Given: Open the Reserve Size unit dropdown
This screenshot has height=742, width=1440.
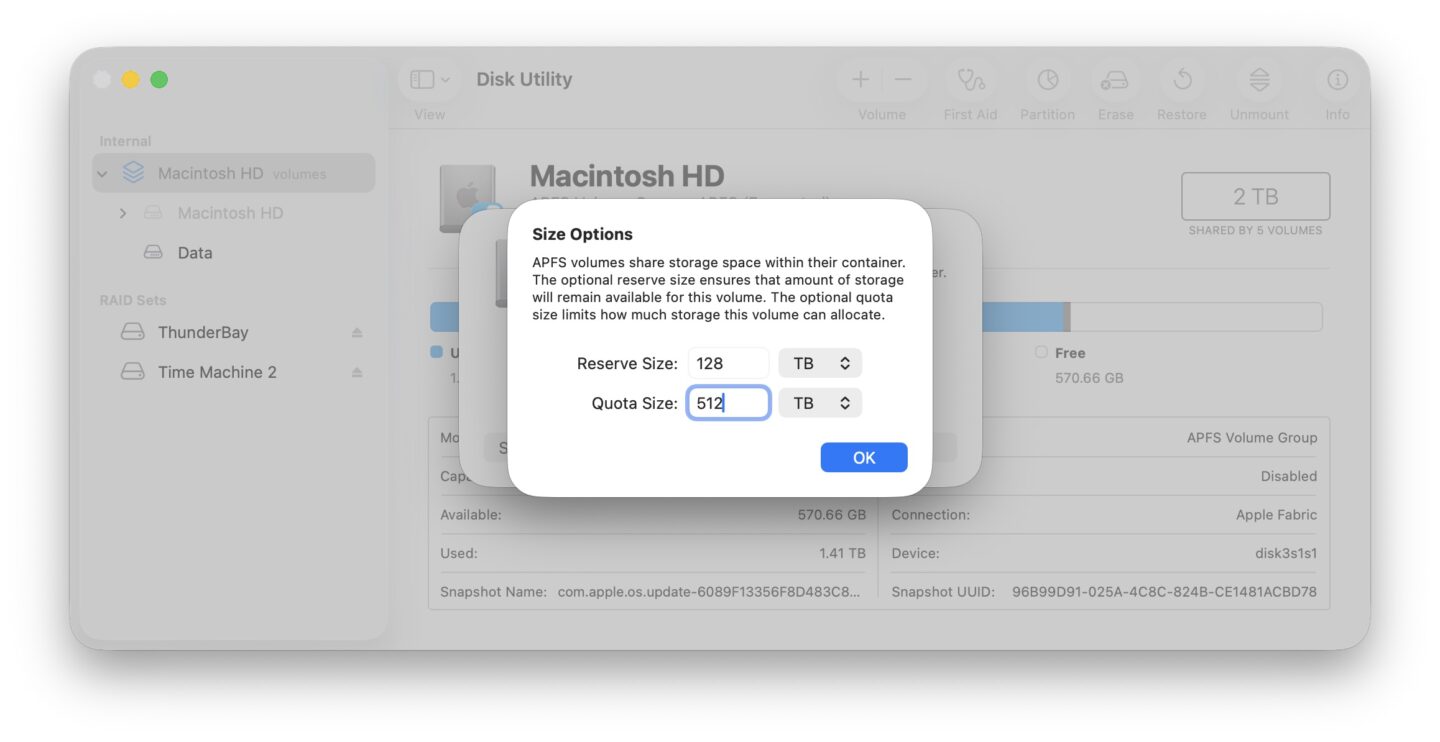Looking at the screenshot, I should pyautogui.click(x=820, y=362).
